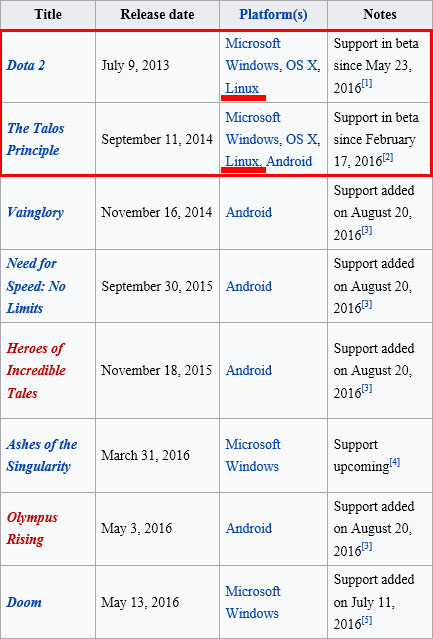This screenshot has width=433, height=639.
Task: Click Microsoft Windows link in Doom row
Action: pos(253,602)
